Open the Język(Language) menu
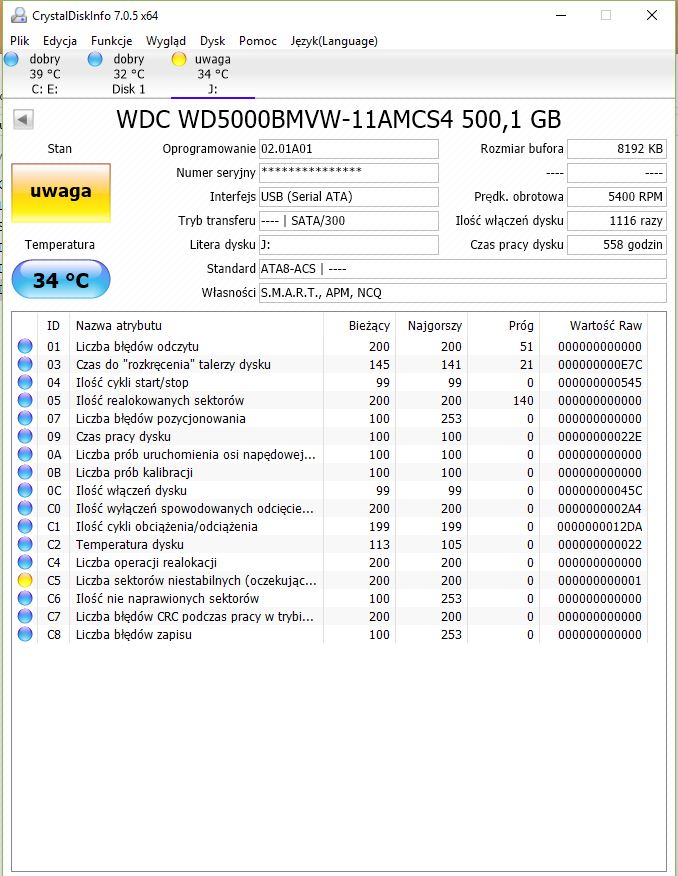Viewport: 678px width, 876px height. click(334, 41)
